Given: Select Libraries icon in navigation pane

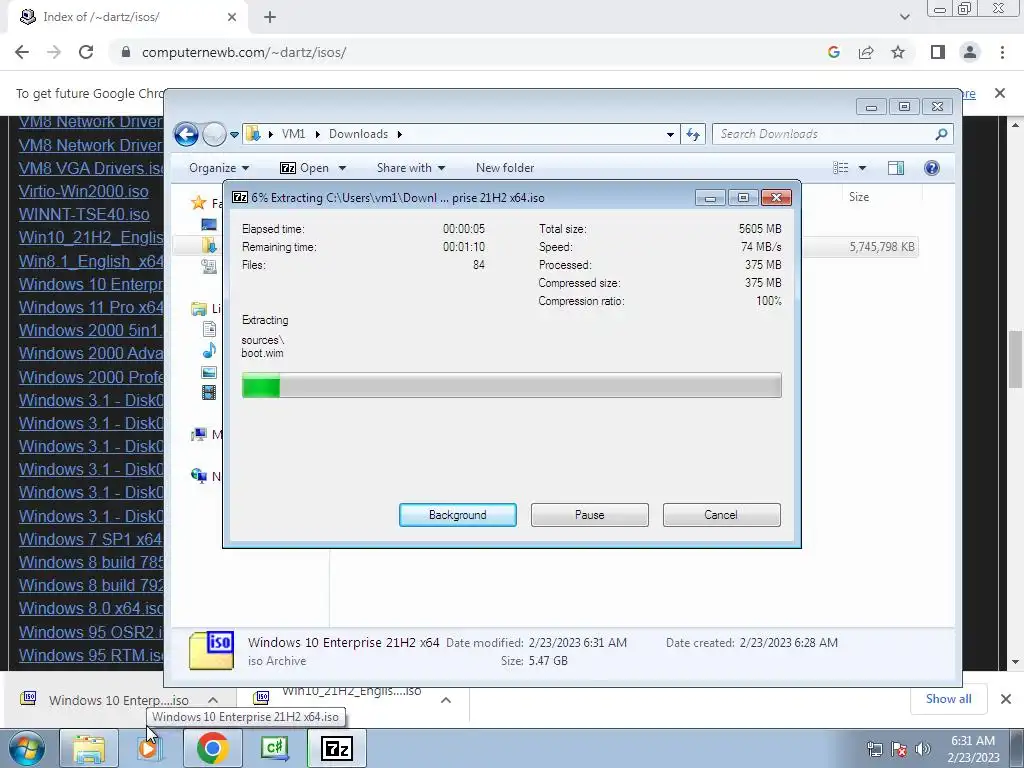Looking at the screenshot, I should [x=199, y=308].
